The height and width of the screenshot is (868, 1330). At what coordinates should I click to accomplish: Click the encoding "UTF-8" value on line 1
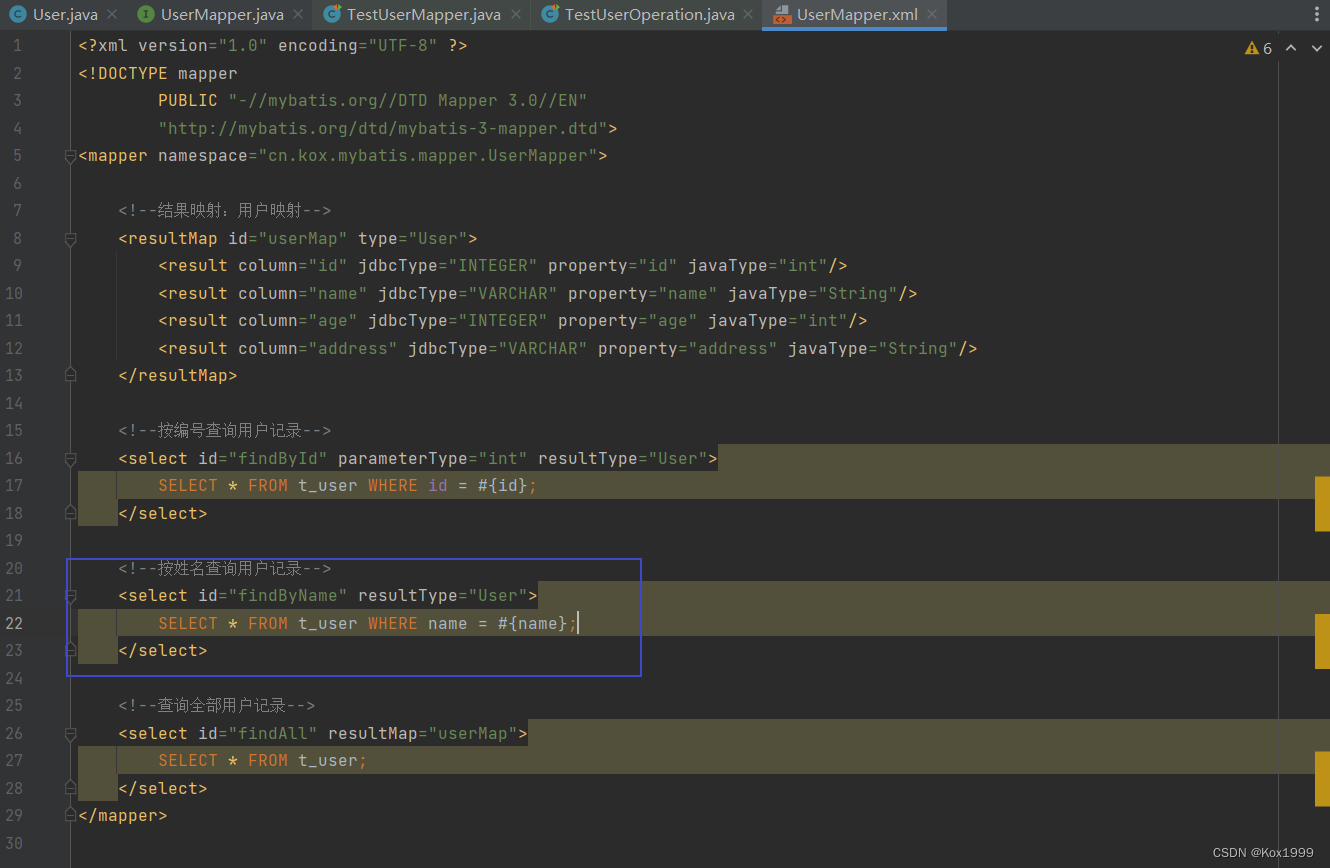(x=403, y=46)
